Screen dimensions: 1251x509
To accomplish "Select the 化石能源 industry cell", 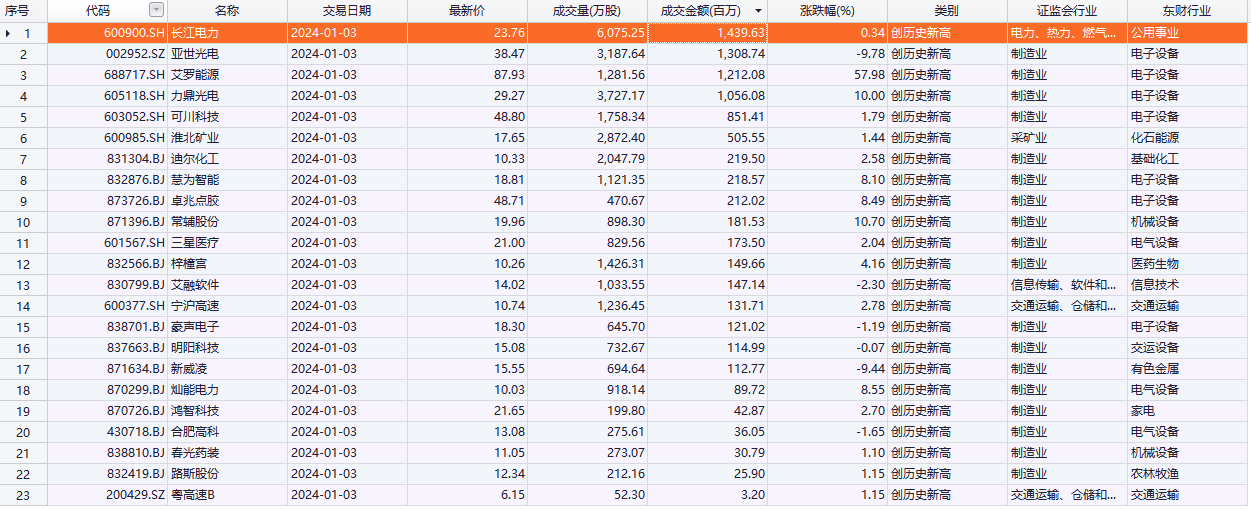I will pyautogui.click(x=1154, y=138).
